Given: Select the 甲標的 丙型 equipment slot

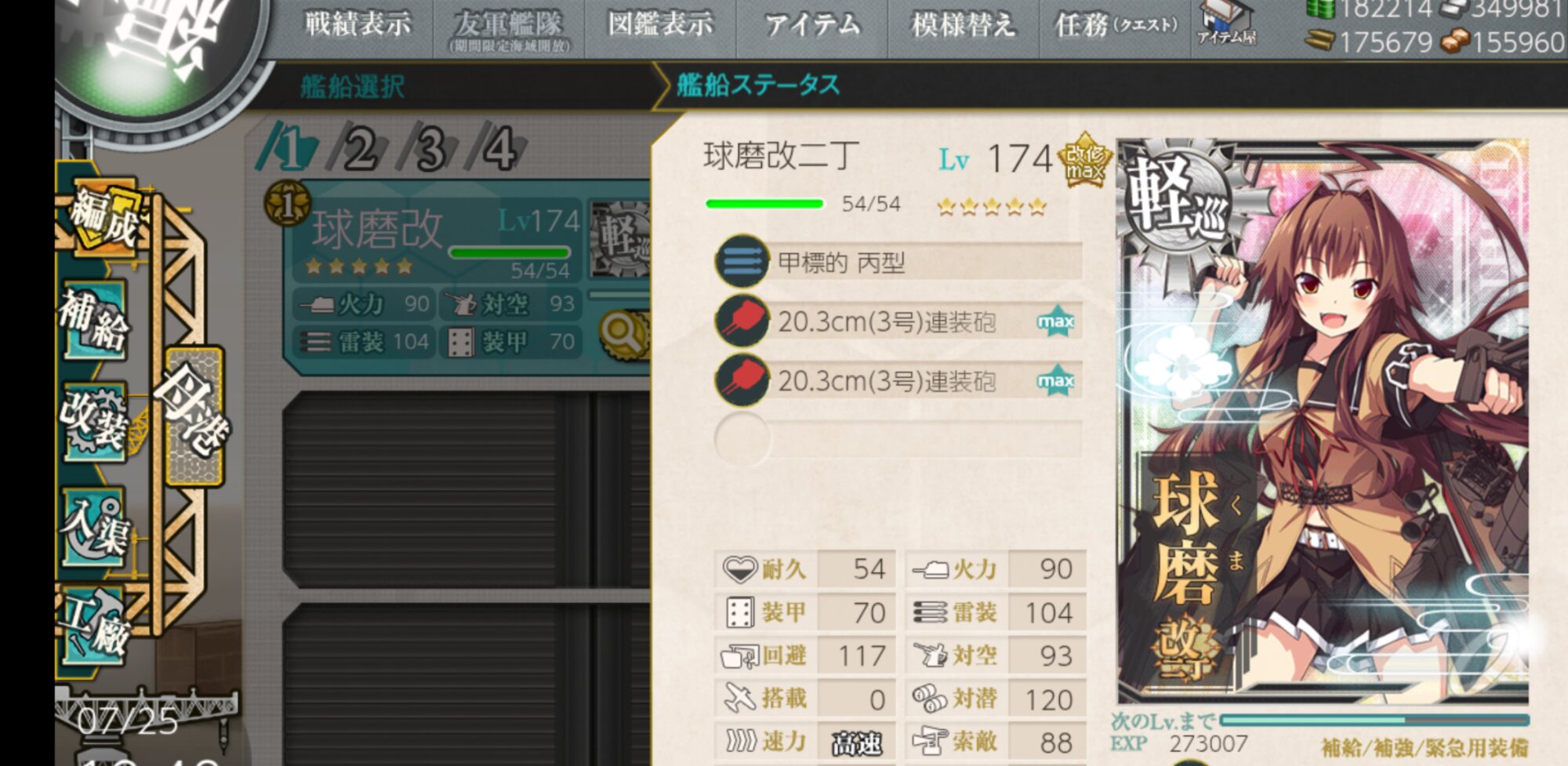Looking at the screenshot, I should 898,262.
